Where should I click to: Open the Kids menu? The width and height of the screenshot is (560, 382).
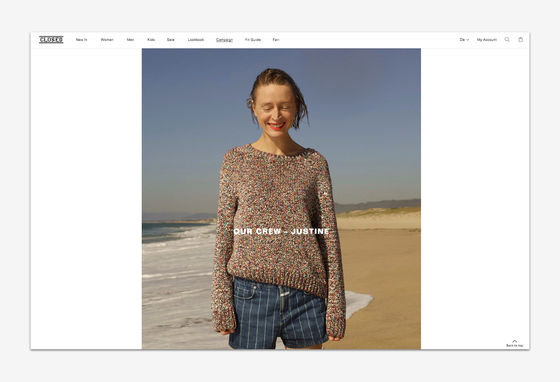coord(151,40)
